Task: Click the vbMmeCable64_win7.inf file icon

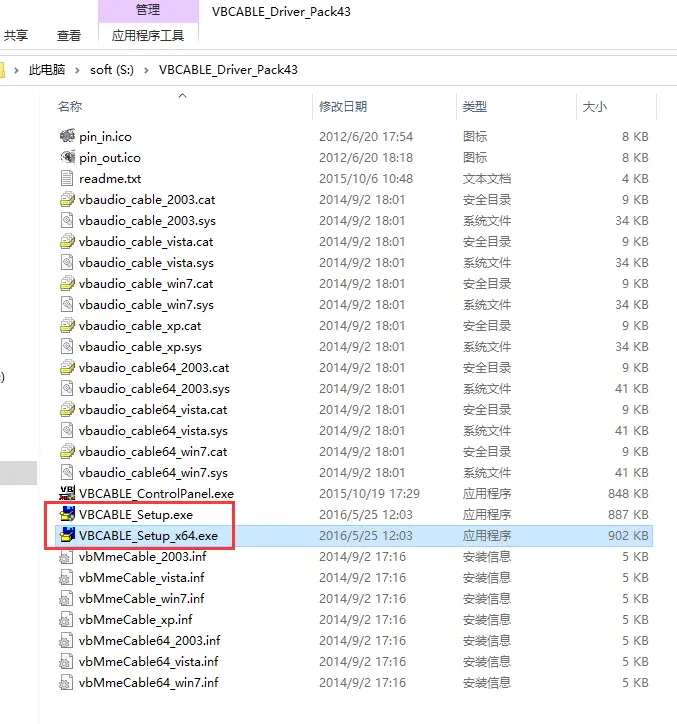Action: [x=66, y=682]
